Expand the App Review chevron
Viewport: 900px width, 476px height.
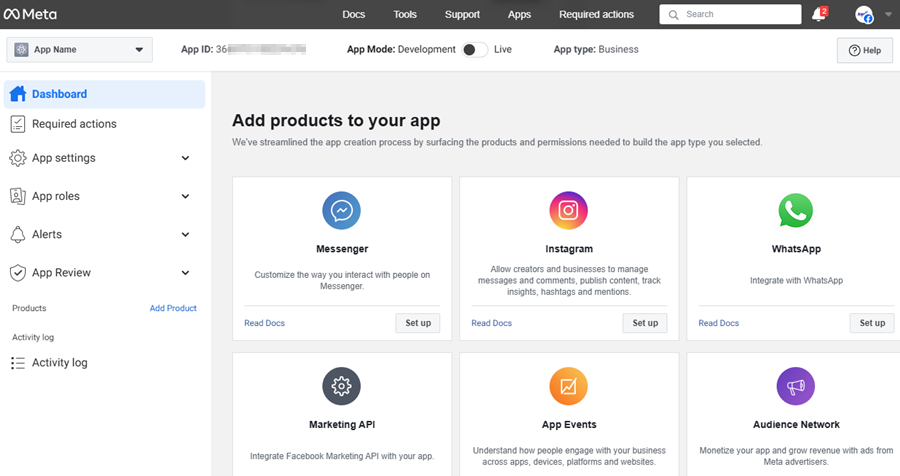185,273
